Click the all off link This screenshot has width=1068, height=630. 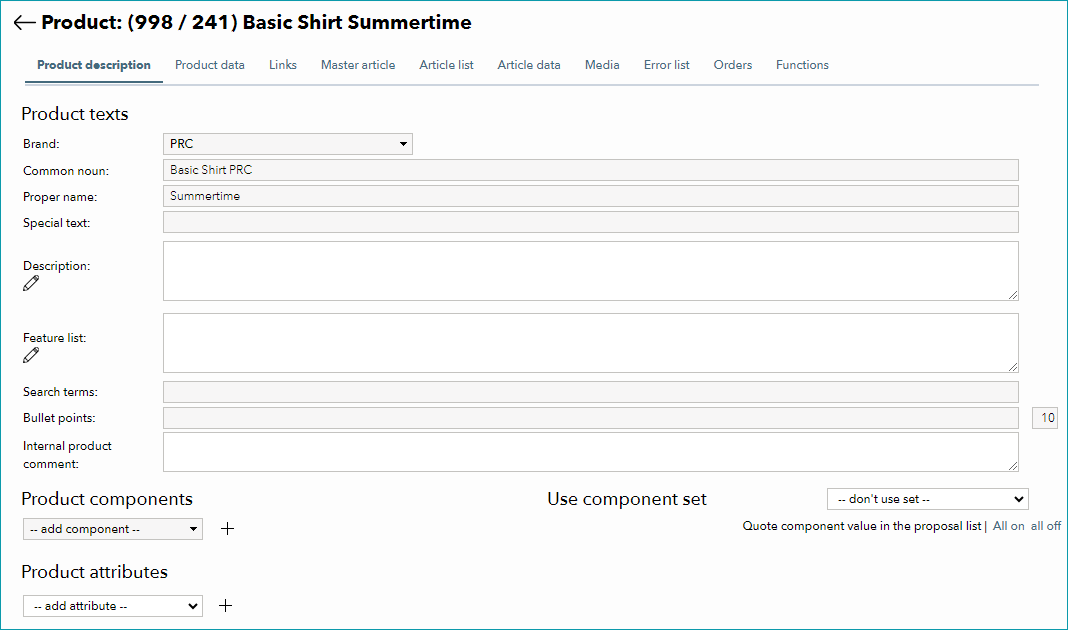1046,526
